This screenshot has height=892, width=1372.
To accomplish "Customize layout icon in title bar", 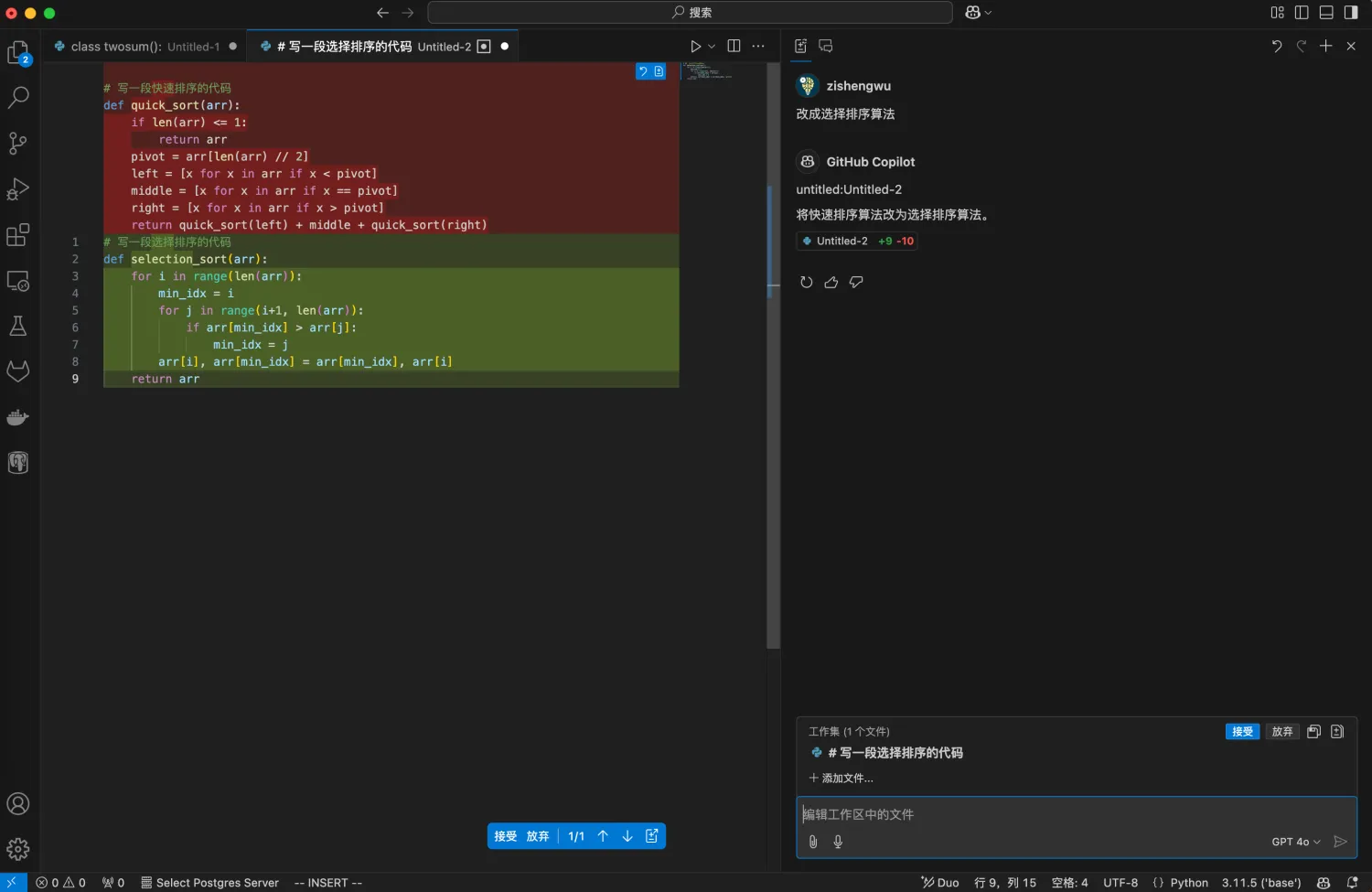I will 1278,12.
